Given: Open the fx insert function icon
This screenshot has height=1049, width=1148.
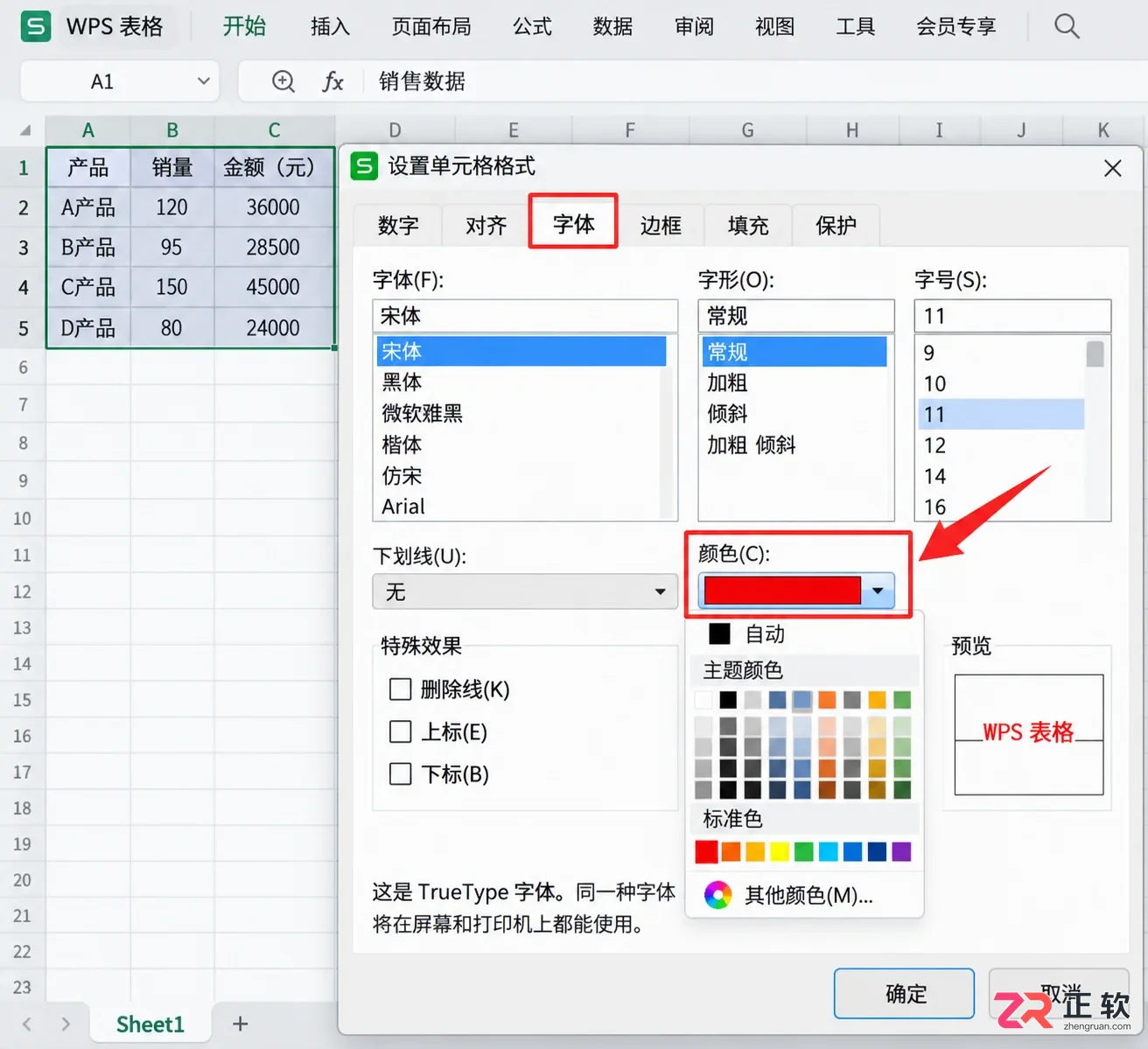Looking at the screenshot, I should (332, 81).
